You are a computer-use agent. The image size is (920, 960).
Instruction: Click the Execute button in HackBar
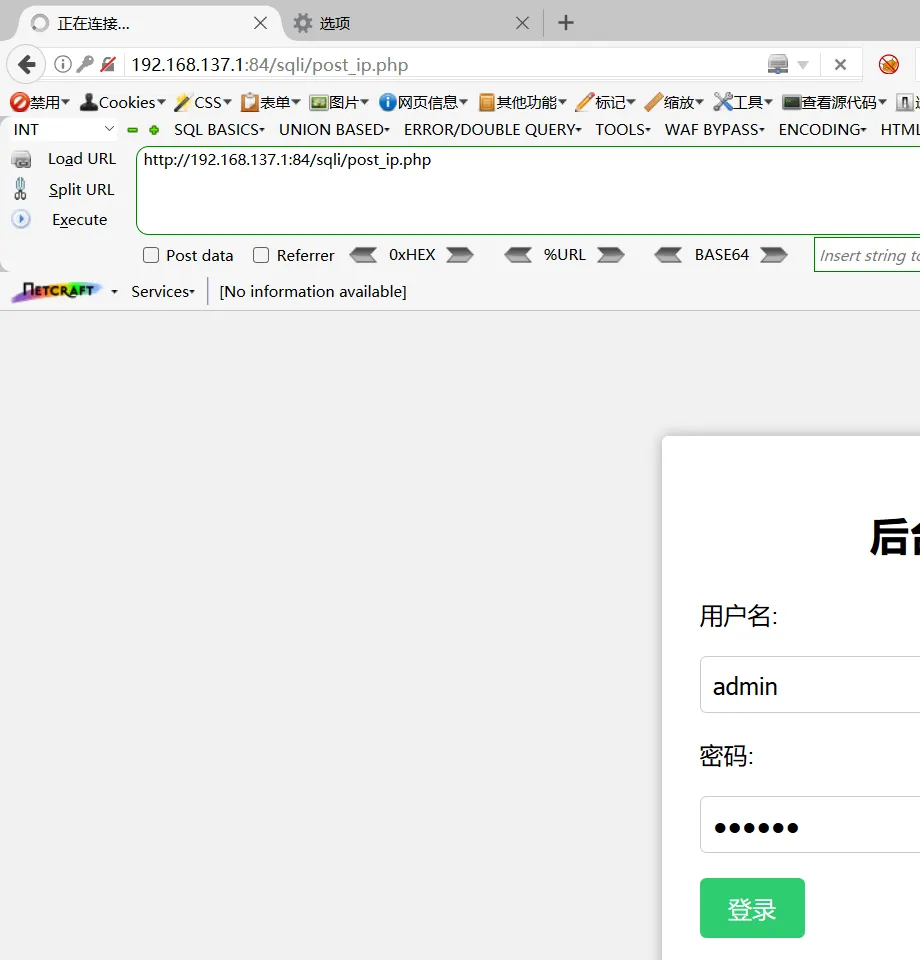coord(79,220)
